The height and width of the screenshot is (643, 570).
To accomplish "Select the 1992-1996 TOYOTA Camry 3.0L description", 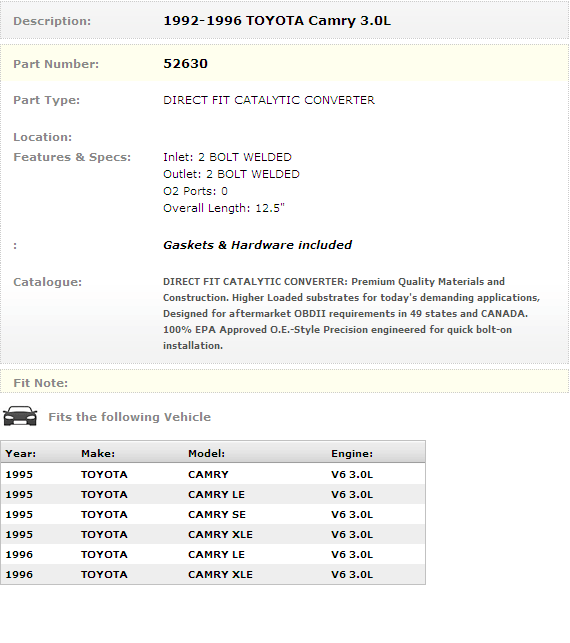I will pos(277,21).
